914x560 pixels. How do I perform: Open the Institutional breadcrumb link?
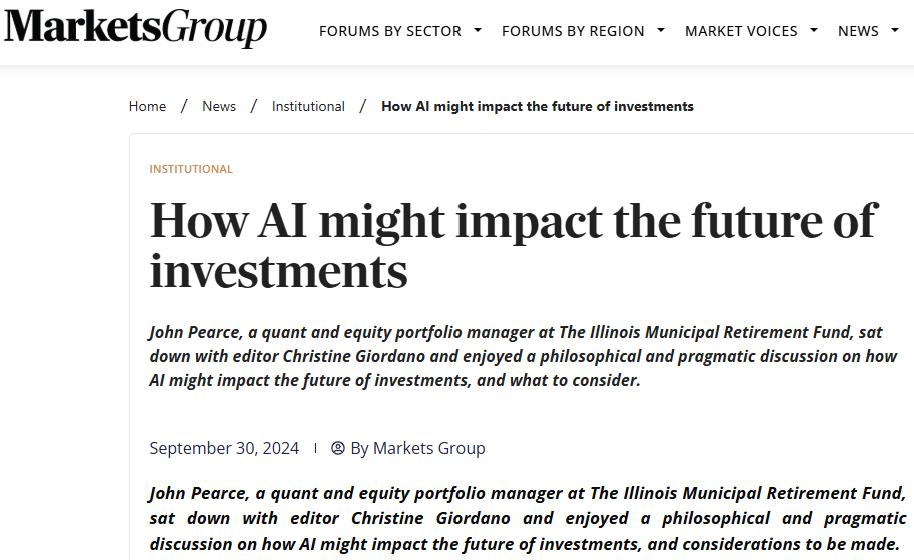[308, 106]
